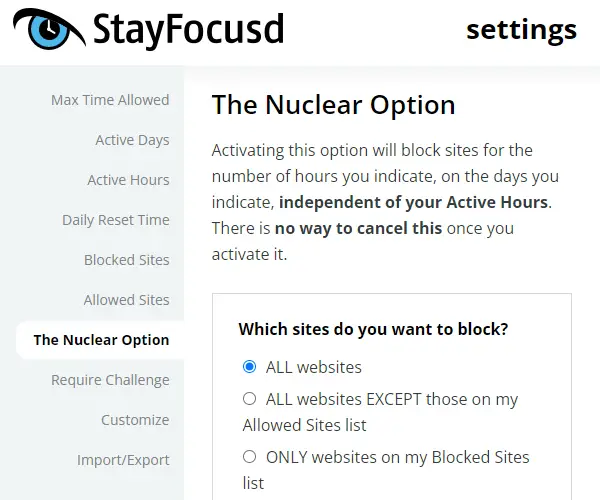The width and height of the screenshot is (600, 500).
Task: Click the ONLY websites on my Blocked Sites label
Action: click(x=386, y=470)
